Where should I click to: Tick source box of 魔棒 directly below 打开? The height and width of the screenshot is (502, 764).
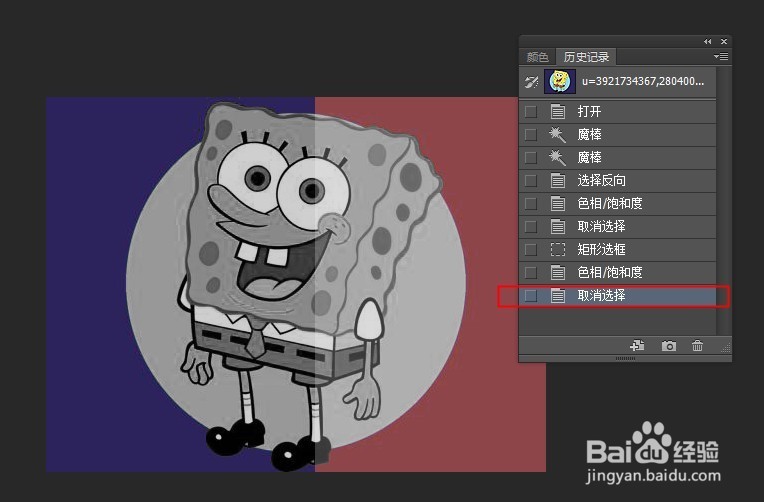(x=531, y=135)
